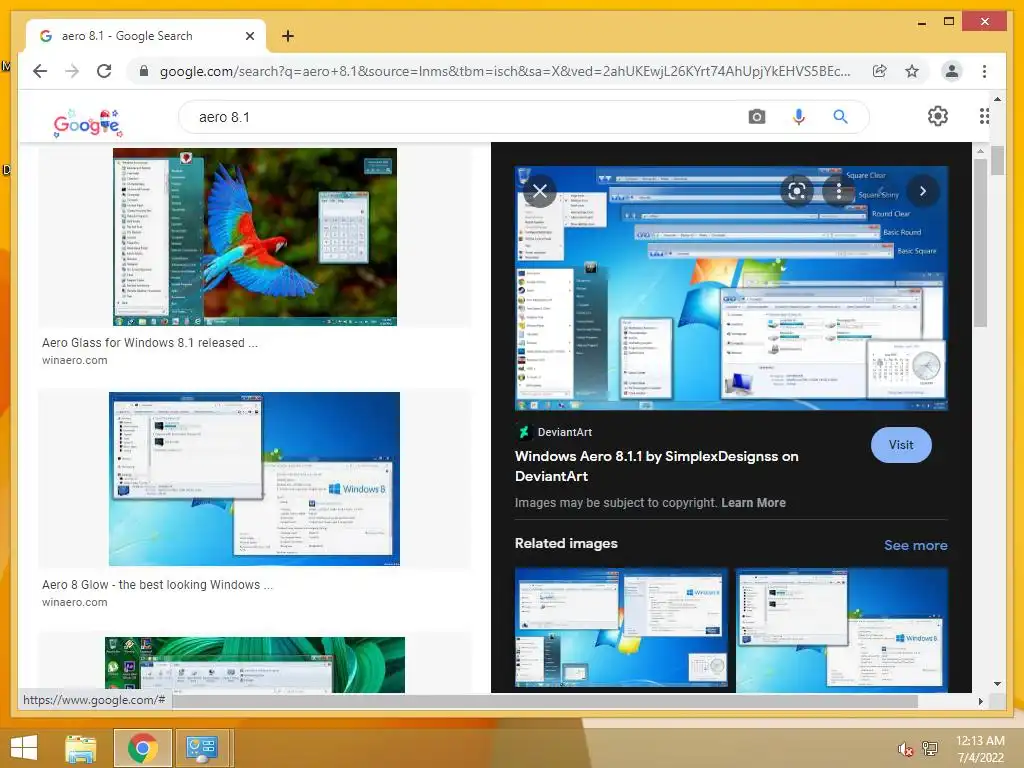Open the green leaf wallpaper thumbnail
This screenshot has width=1024, height=768.
[255, 665]
